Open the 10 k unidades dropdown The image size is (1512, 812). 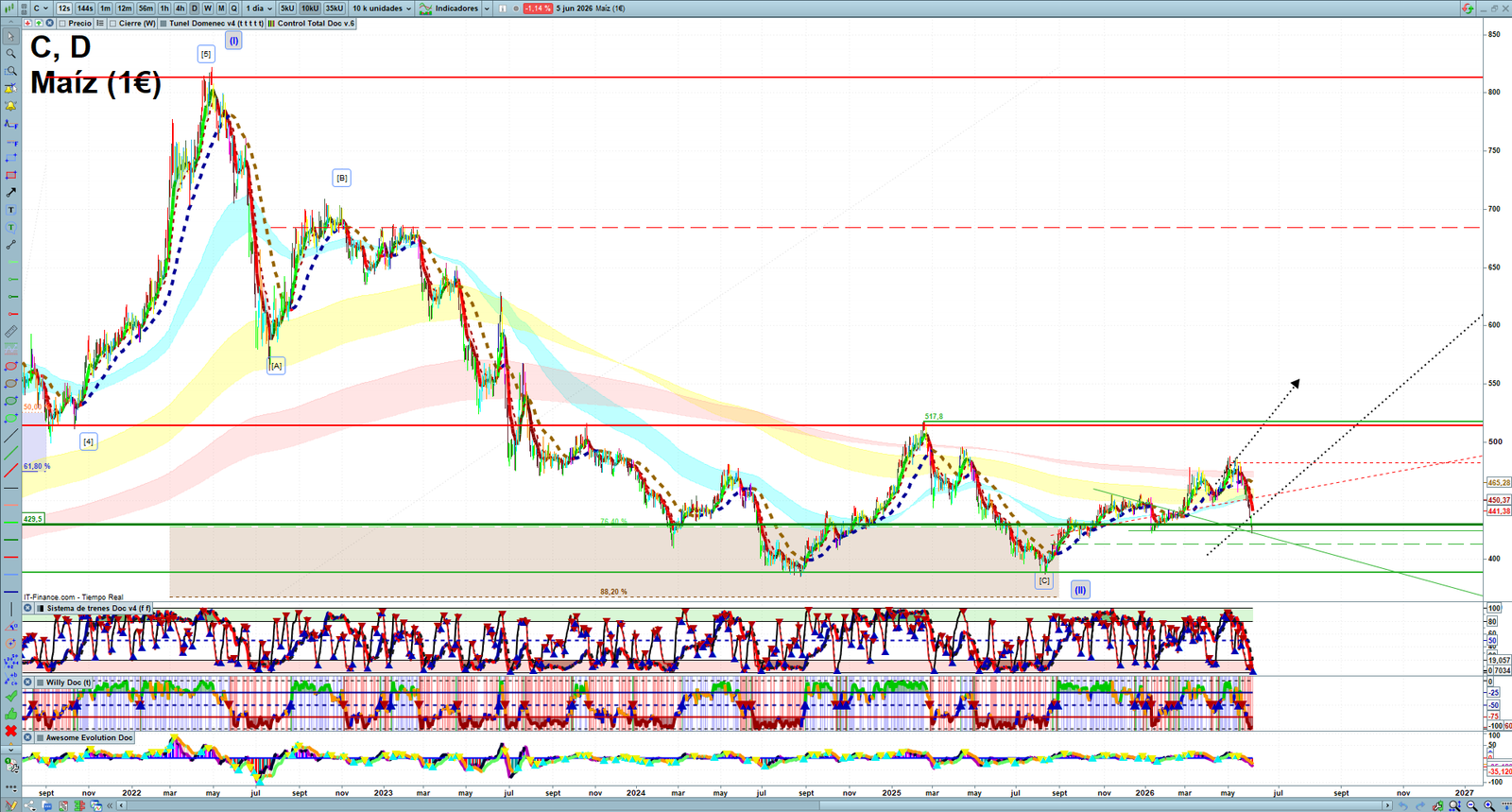pos(382,8)
